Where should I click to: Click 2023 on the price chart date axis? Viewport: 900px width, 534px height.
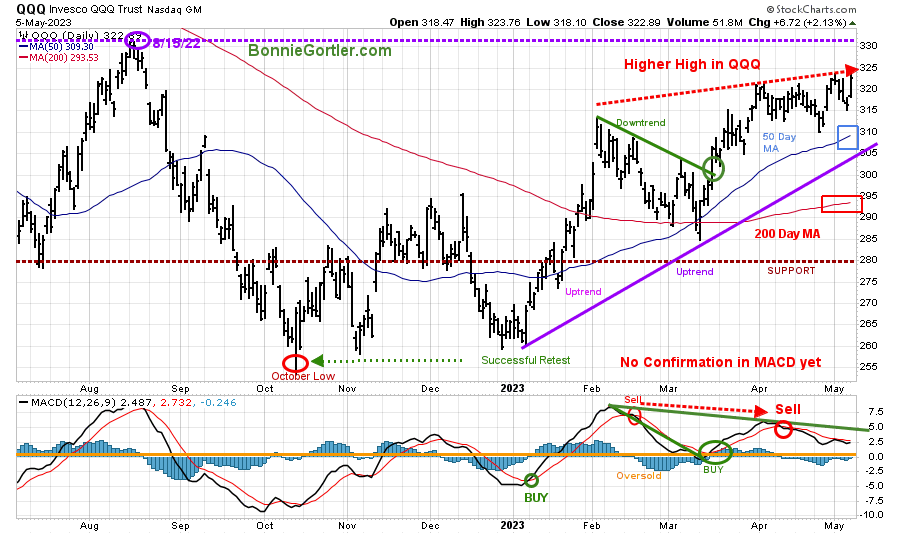coord(513,388)
